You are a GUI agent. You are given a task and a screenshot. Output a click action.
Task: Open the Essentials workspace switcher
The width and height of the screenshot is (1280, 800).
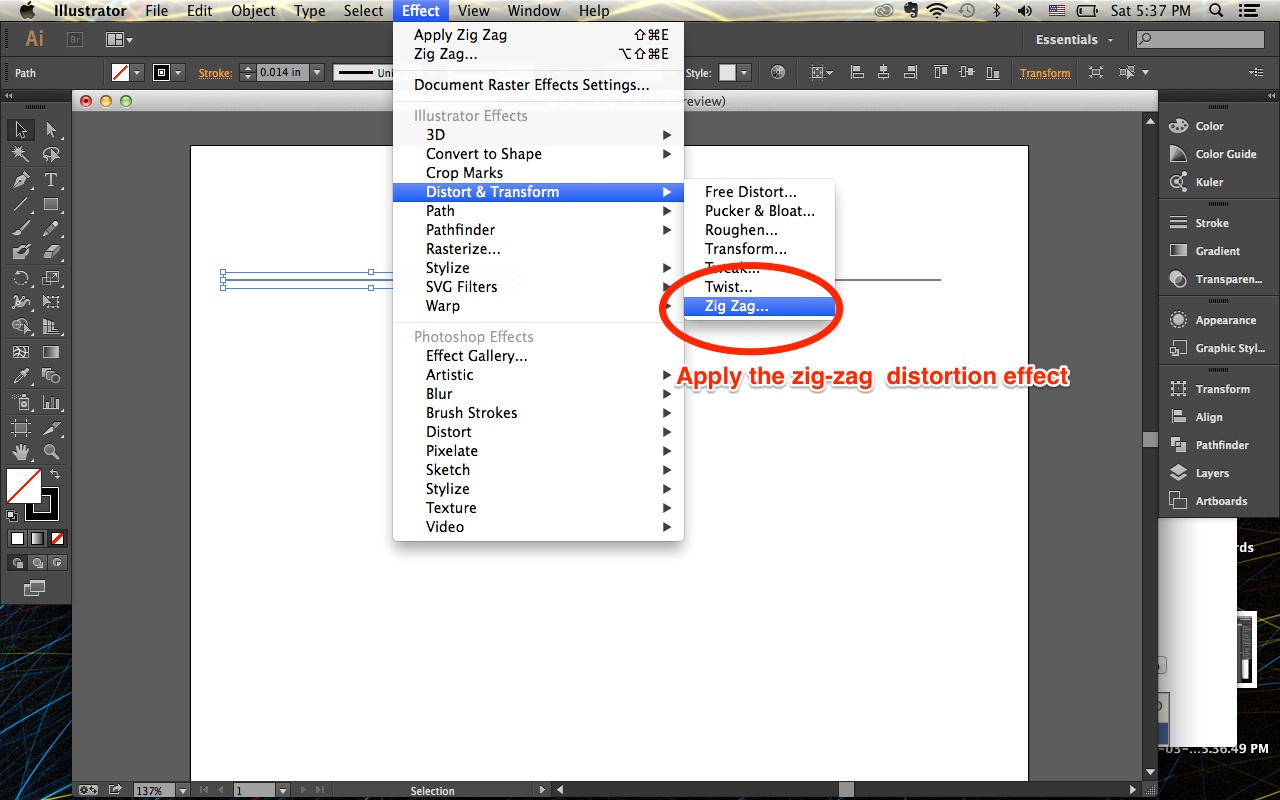[x=1074, y=40]
